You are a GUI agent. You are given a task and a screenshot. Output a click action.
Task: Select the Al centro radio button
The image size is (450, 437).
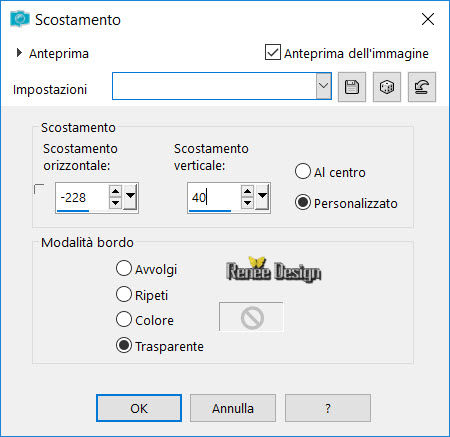click(303, 172)
